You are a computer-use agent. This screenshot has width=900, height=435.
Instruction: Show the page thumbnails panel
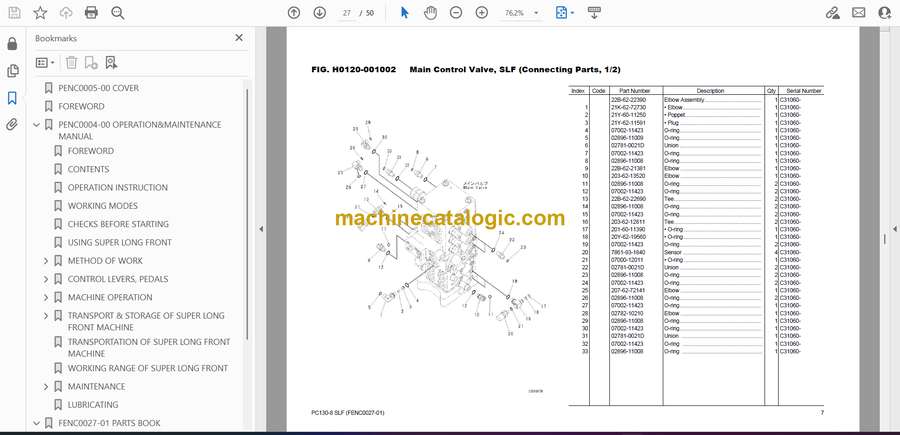tap(12, 71)
